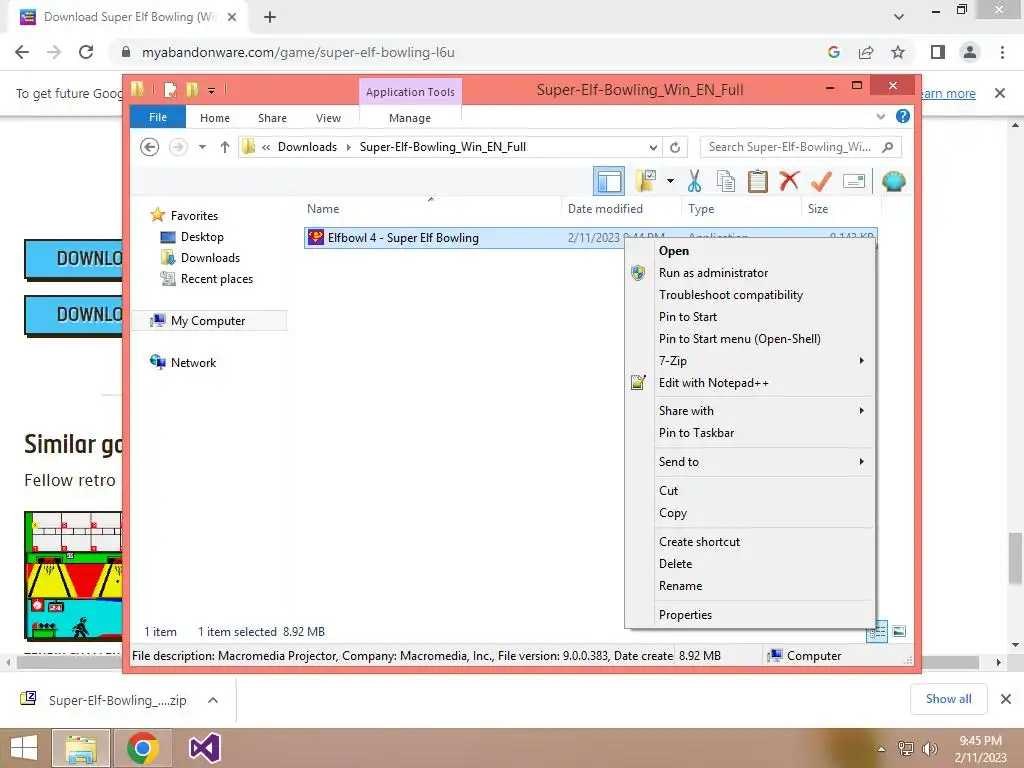Open the folder options dropdown arrow
Image resolution: width=1024 pixels, height=768 pixels.
click(x=670, y=181)
